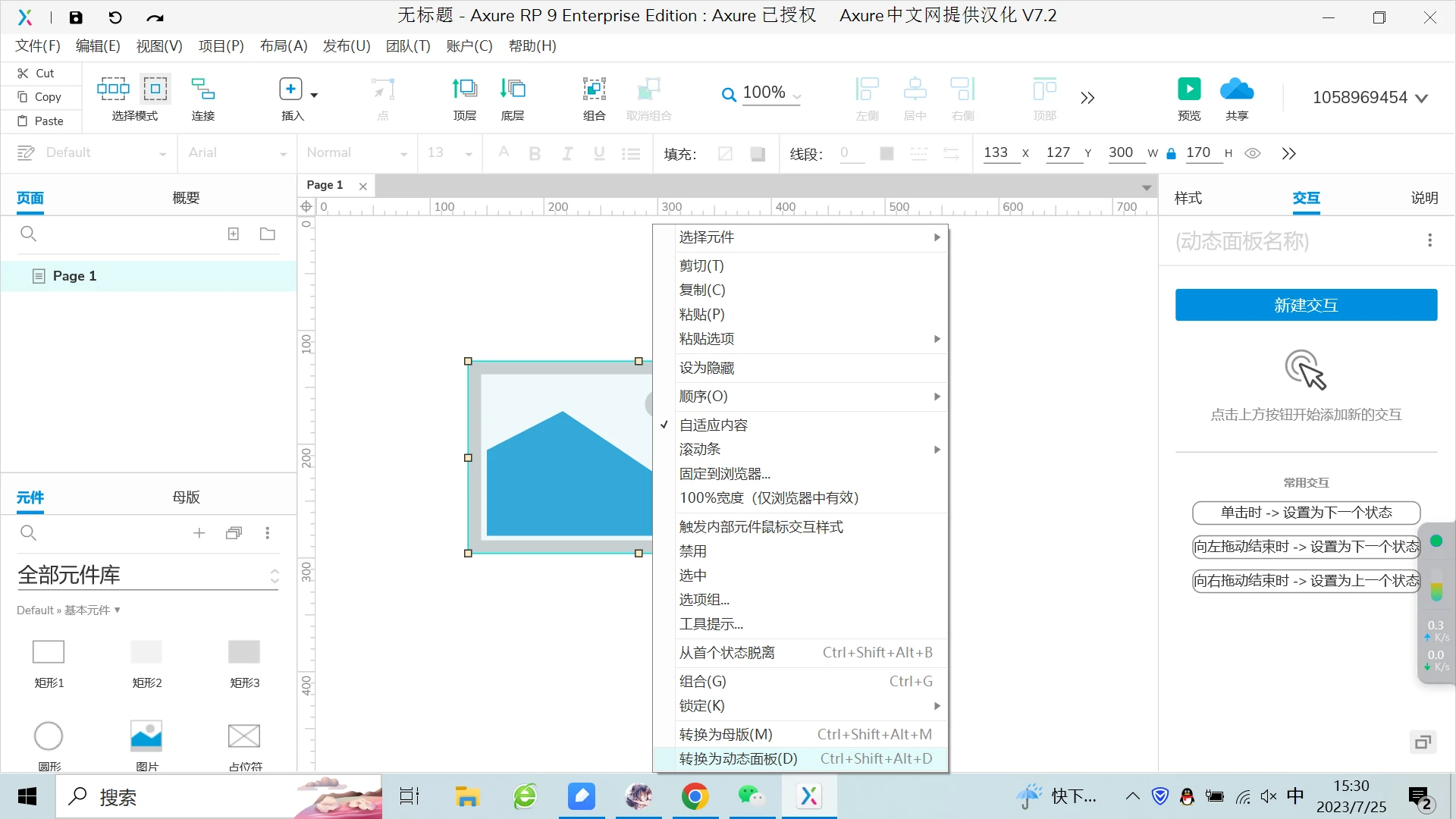
Task: Expand 锁定(K) submenu arrow
Action: coord(936,706)
